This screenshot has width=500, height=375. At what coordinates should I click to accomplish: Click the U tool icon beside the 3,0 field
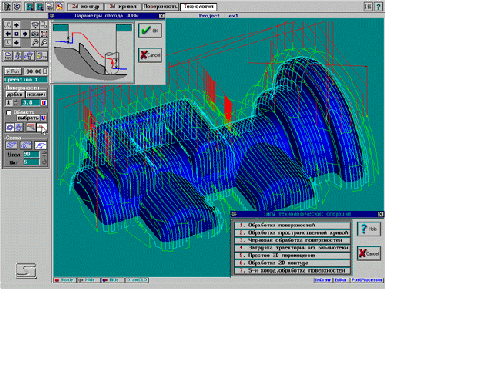point(44,102)
